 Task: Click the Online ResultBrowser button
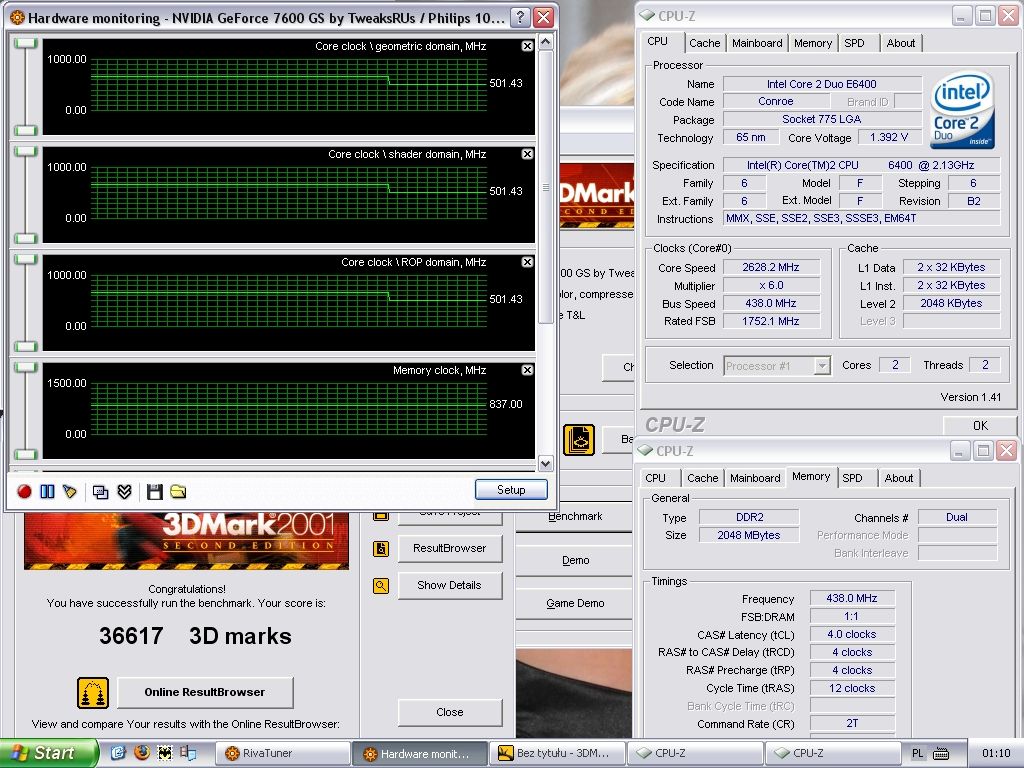pyautogui.click(x=205, y=692)
